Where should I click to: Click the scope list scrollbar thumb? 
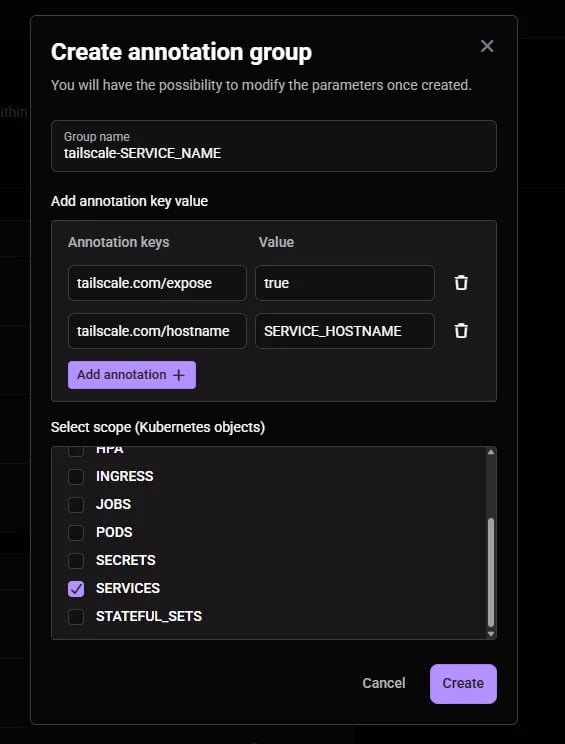click(491, 573)
